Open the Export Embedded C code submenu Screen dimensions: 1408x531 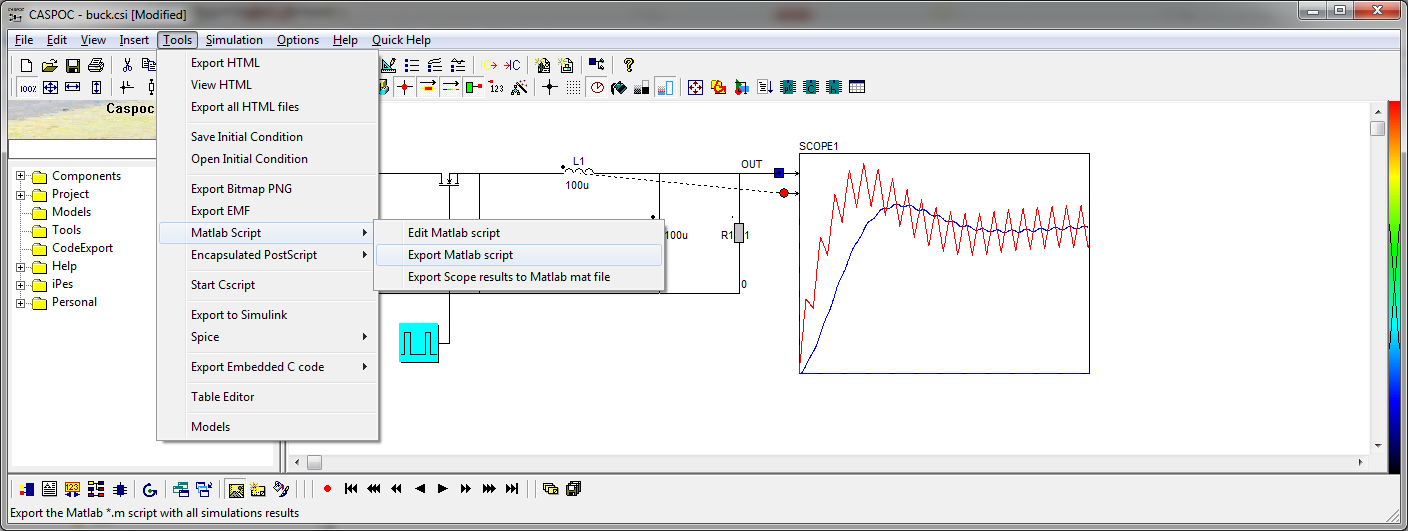[x=267, y=367]
